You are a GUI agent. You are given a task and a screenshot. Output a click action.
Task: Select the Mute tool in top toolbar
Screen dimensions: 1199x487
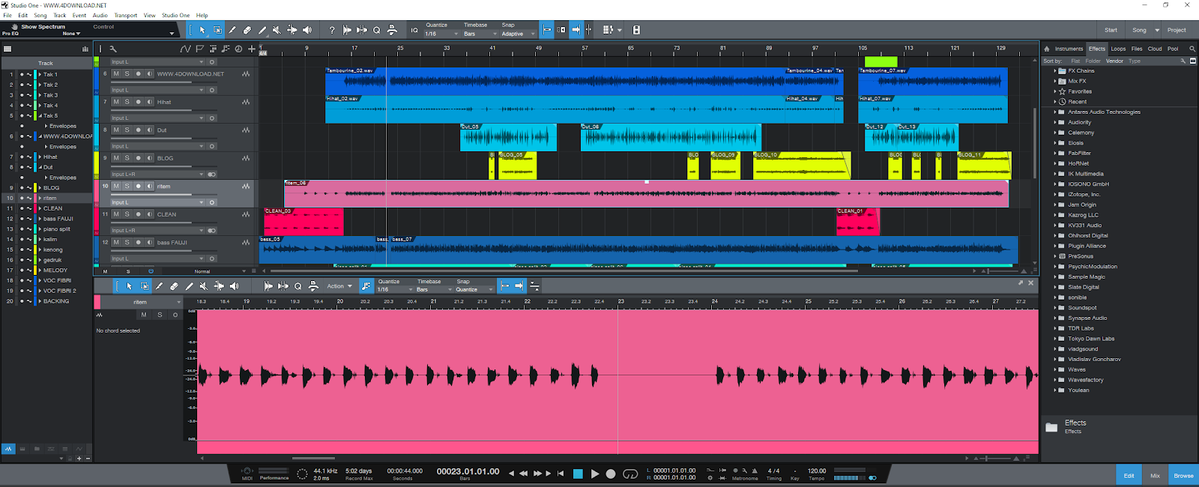tap(277, 30)
